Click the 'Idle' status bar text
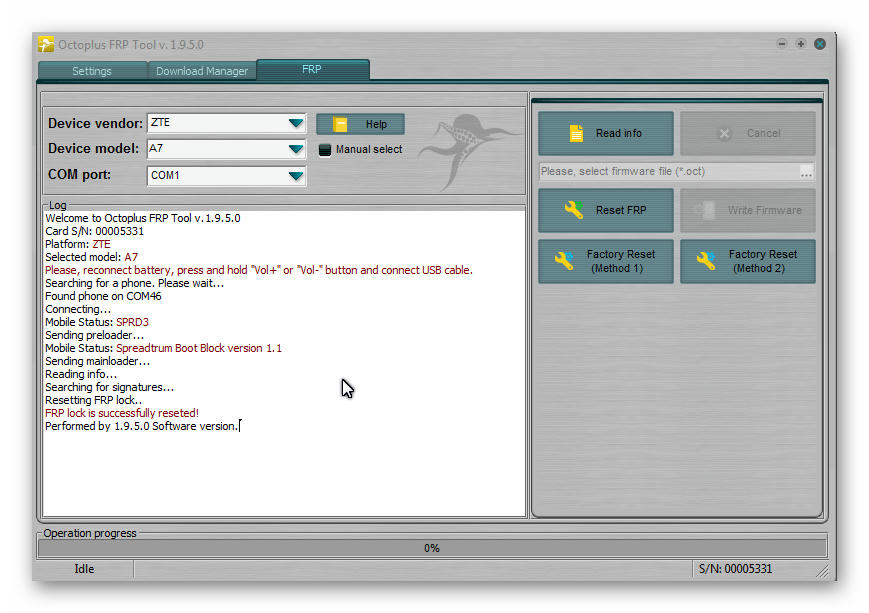The width and height of the screenshot is (869, 613). (84, 569)
